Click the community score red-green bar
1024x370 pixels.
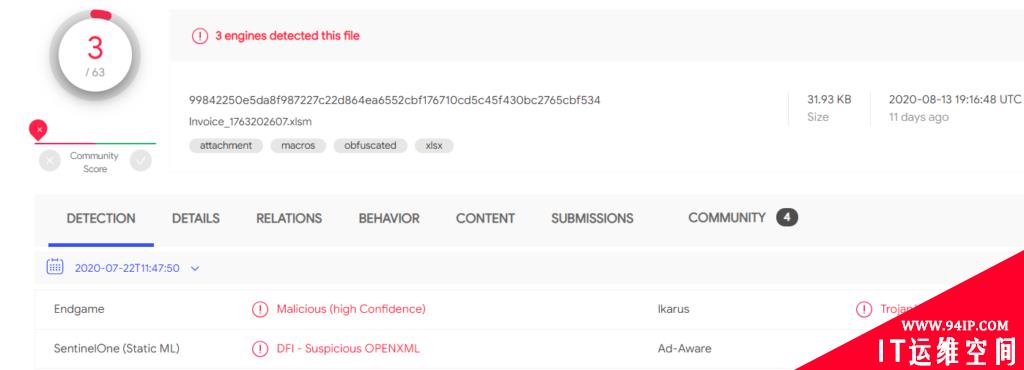pos(95,143)
